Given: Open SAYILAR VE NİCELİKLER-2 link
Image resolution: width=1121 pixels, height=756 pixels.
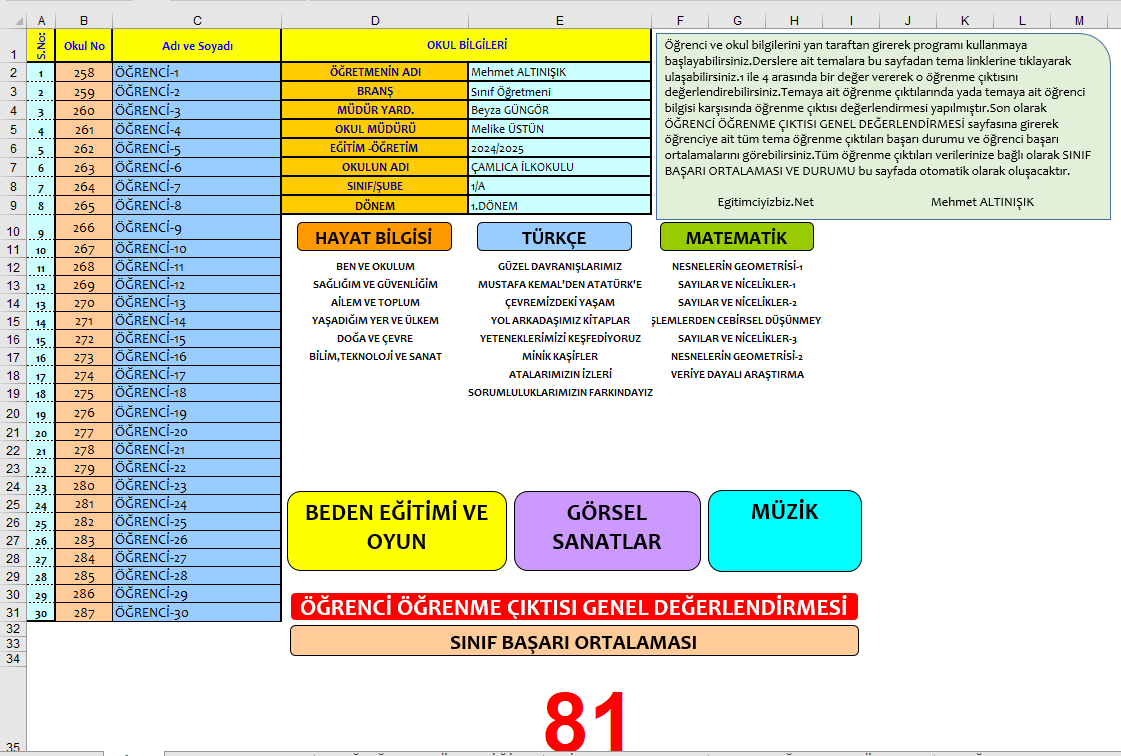Looking at the screenshot, I should click(737, 302).
